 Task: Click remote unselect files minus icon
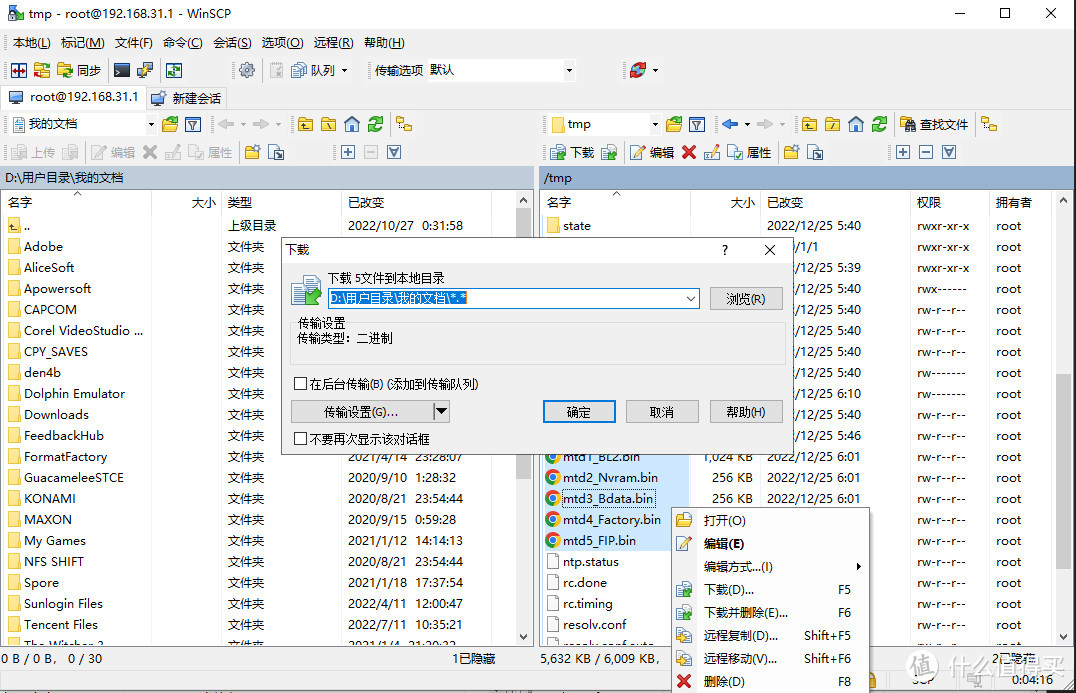click(926, 152)
